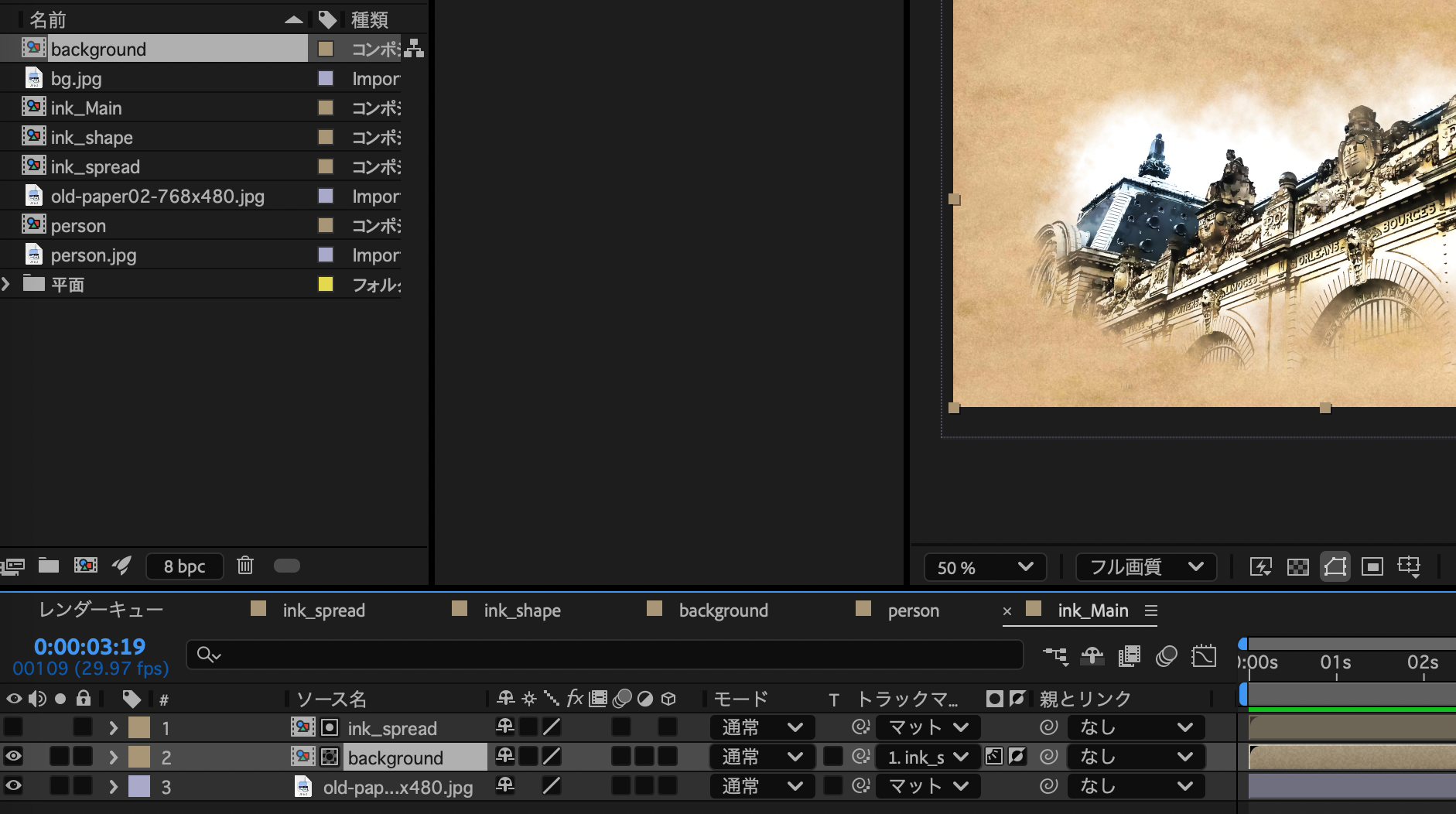This screenshot has width=1456, height=814.
Task: Switch to the レンダーキュー tab
Action: 101,610
